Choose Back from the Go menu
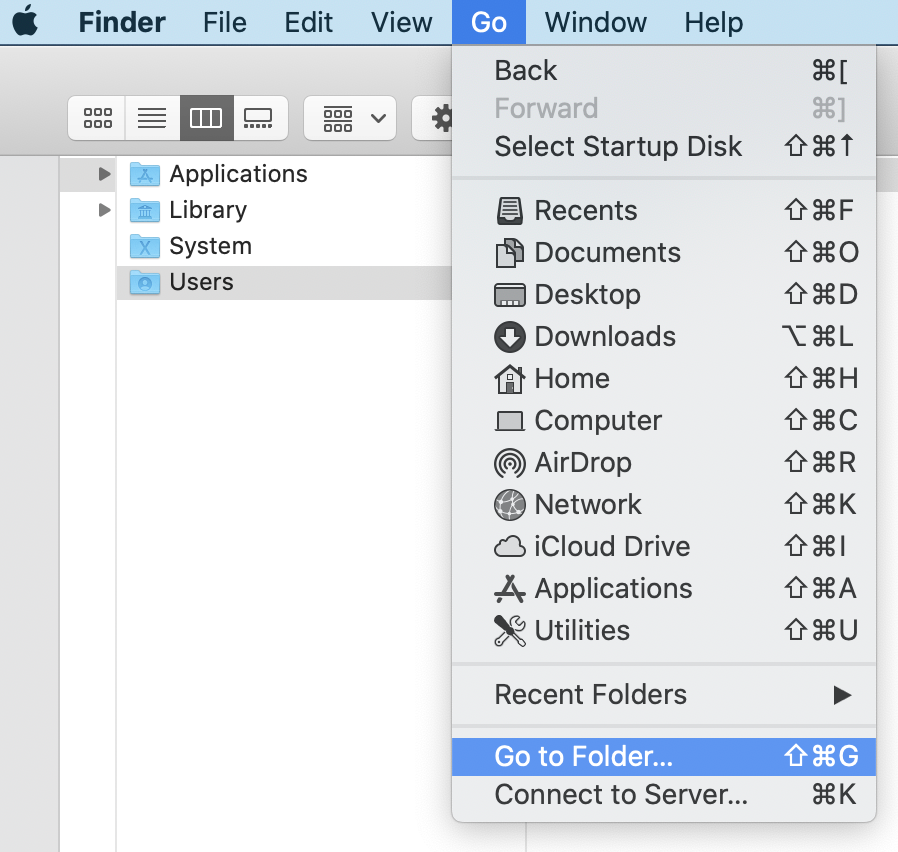This screenshot has height=852, width=898. click(664, 71)
